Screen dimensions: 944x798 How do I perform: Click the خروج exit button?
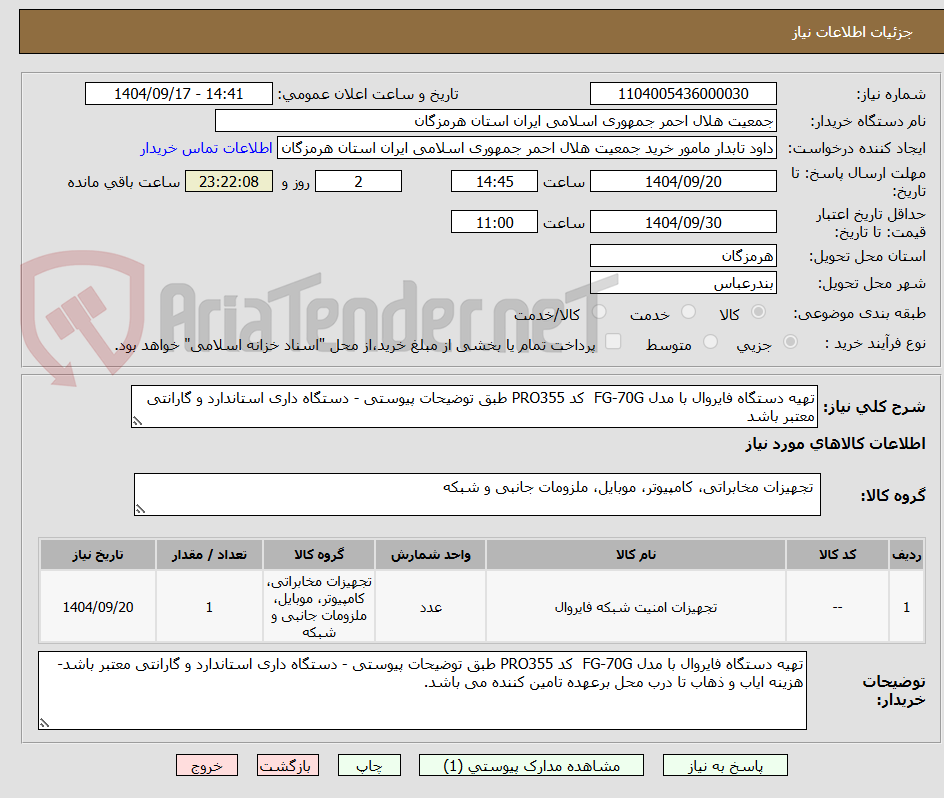[207, 765]
